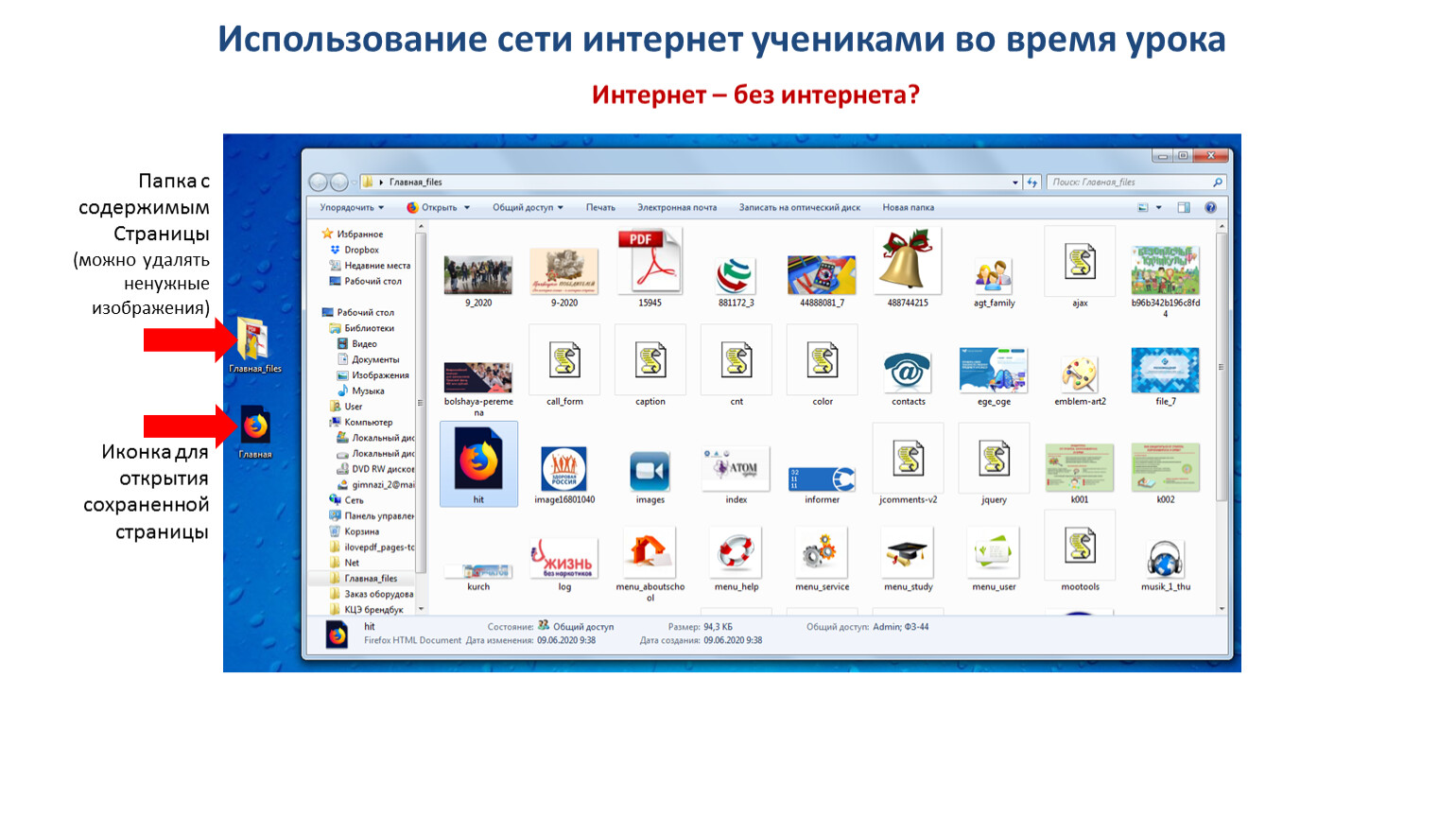
Task: Click Записать на оптический диск
Action: [x=799, y=208]
